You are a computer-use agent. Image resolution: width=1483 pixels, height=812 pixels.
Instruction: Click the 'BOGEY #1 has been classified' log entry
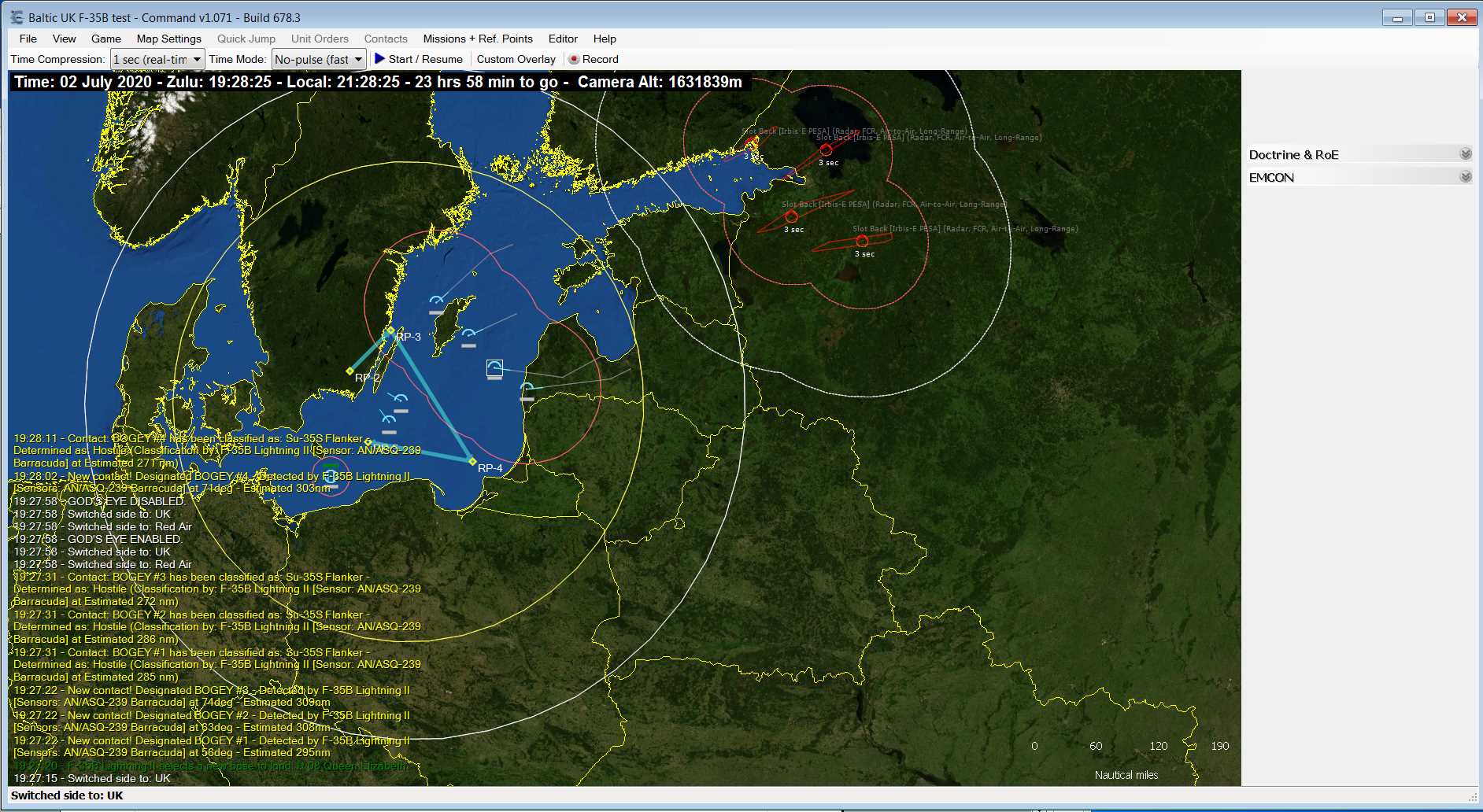coord(217,665)
